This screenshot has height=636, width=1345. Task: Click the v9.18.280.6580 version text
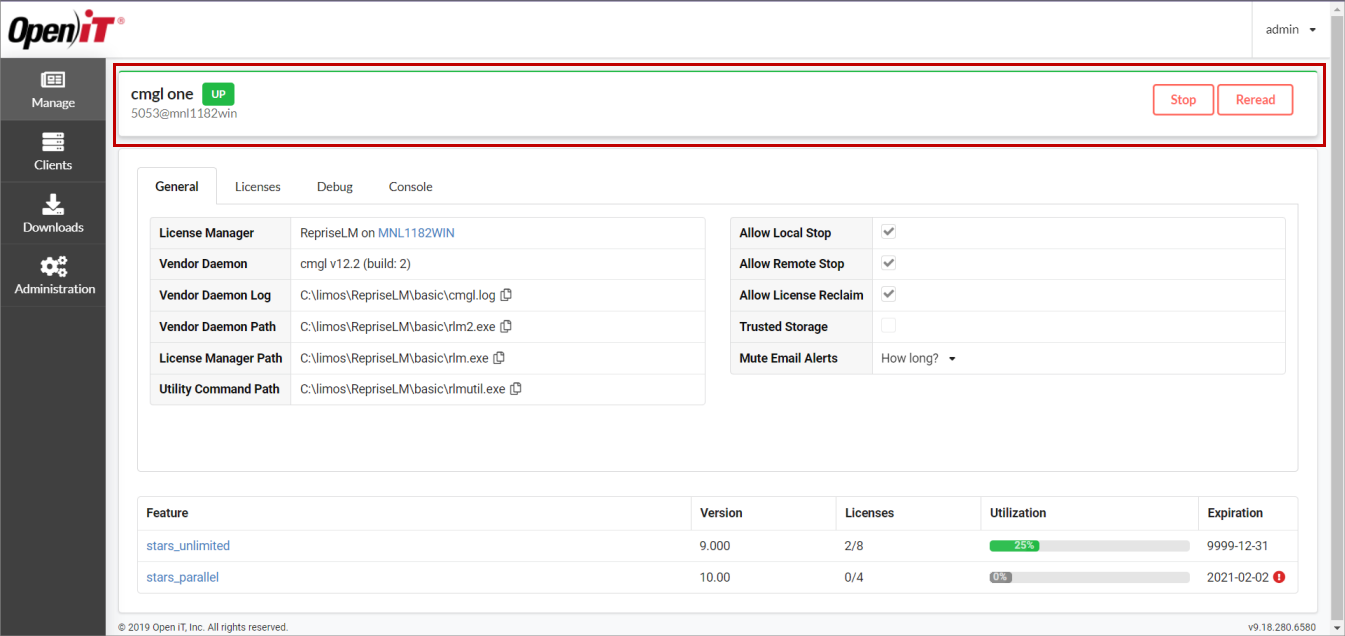pos(1282,627)
